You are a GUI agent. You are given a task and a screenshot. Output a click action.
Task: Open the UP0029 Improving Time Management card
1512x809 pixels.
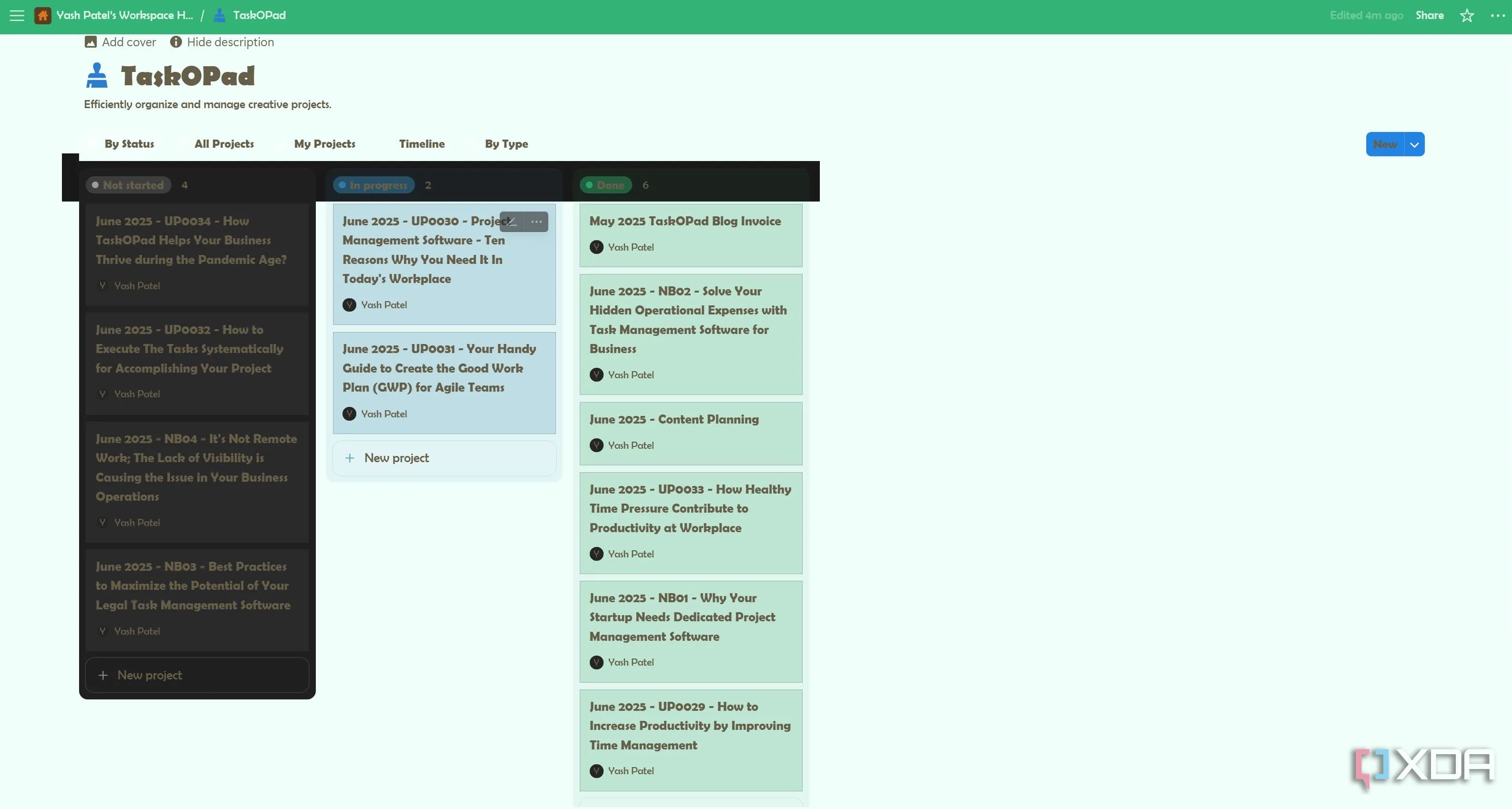[691, 740]
